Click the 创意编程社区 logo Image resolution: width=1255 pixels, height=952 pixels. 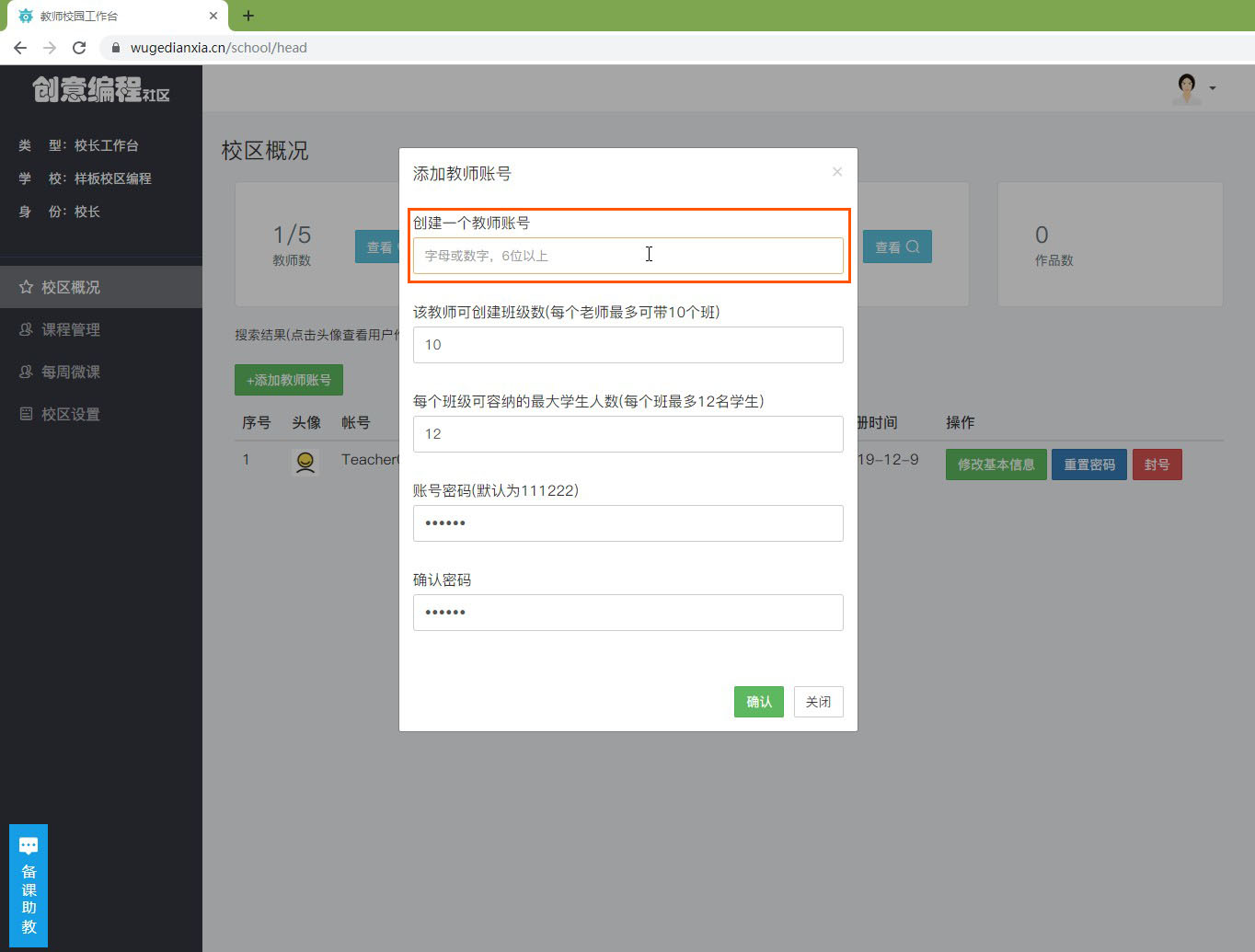pos(101,89)
